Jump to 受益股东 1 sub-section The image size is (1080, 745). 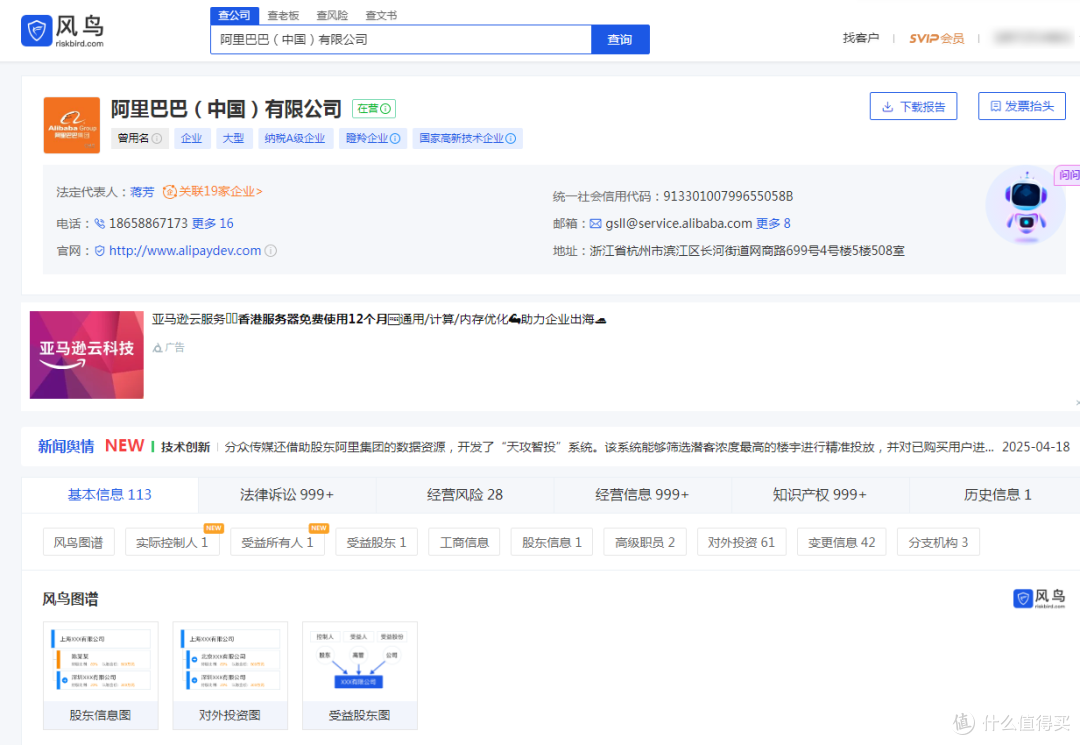click(x=376, y=542)
